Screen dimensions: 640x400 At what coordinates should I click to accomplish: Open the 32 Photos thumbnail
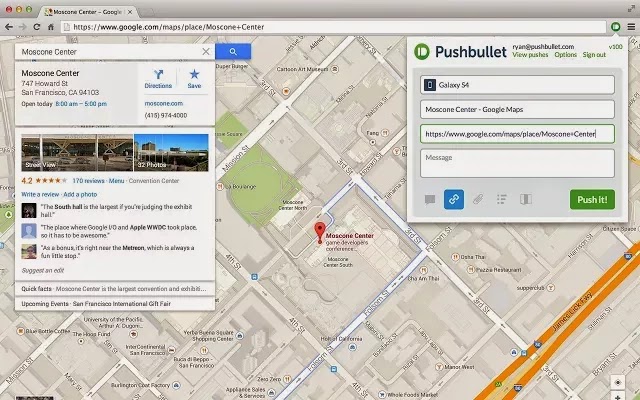pyautogui.click(x=171, y=153)
